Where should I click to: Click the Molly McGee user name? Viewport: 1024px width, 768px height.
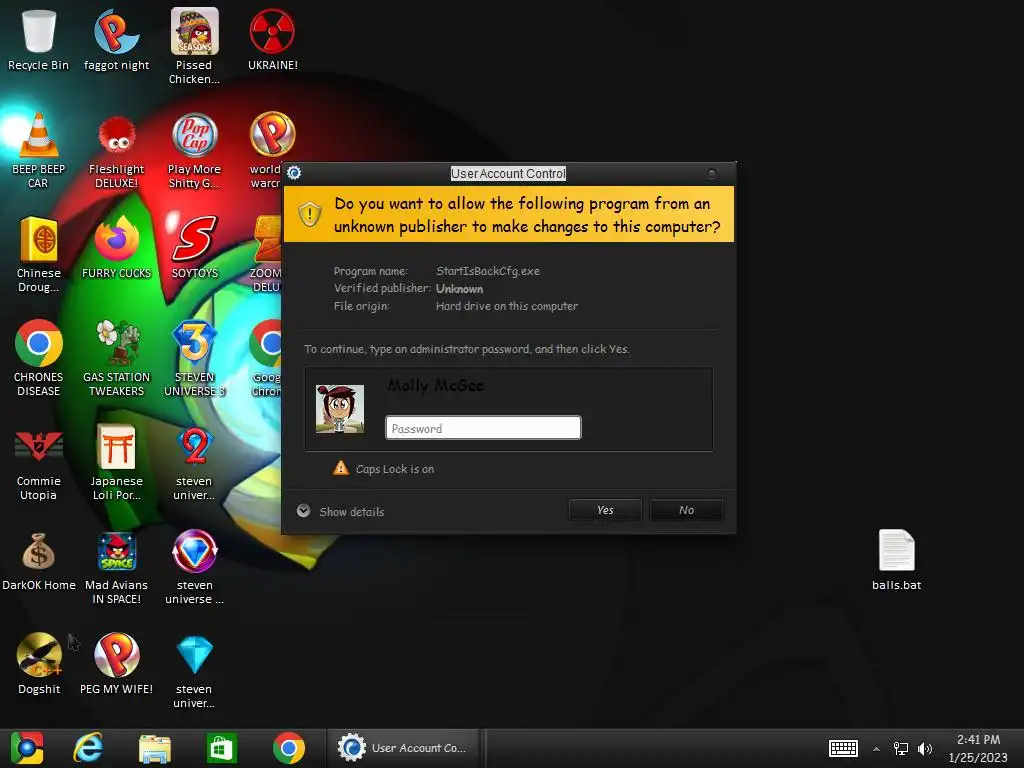(x=436, y=385)
